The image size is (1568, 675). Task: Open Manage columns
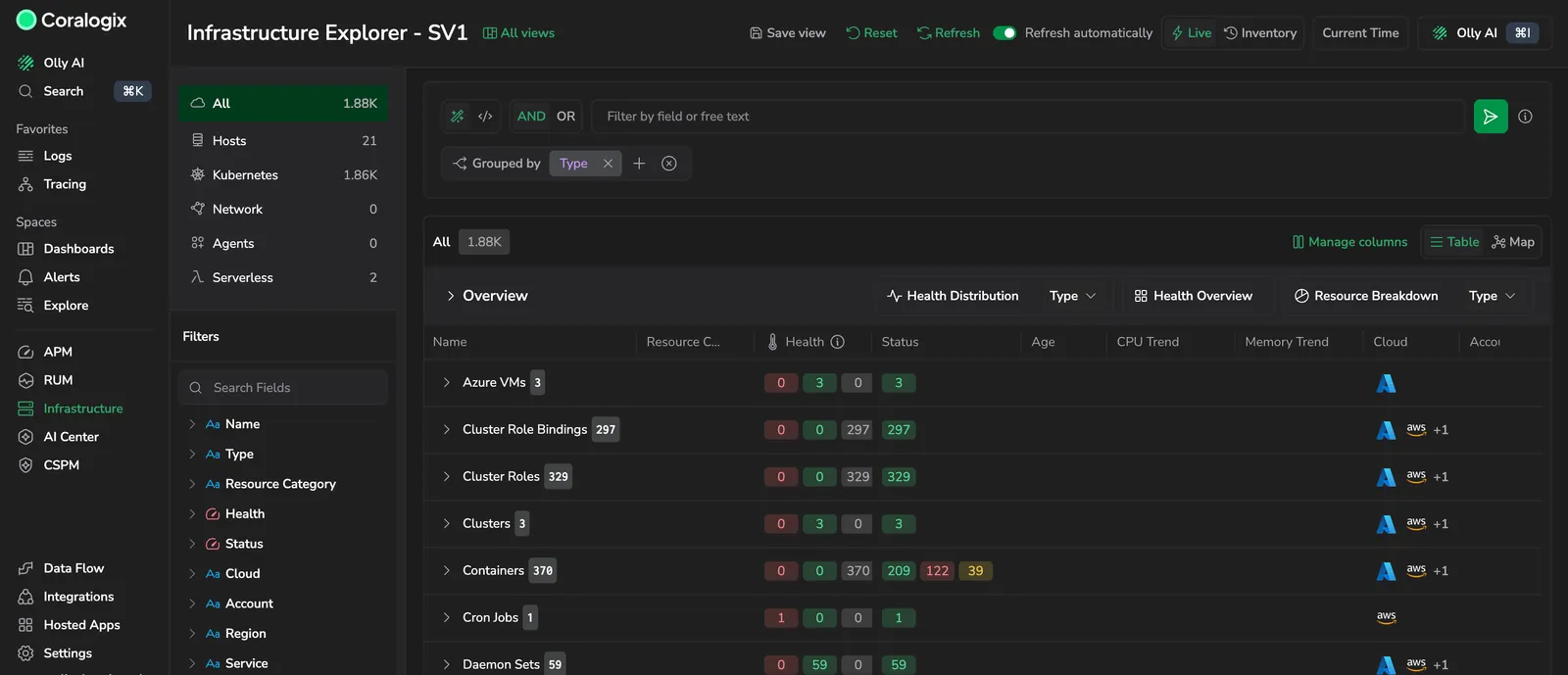(x=1349, y=242)
